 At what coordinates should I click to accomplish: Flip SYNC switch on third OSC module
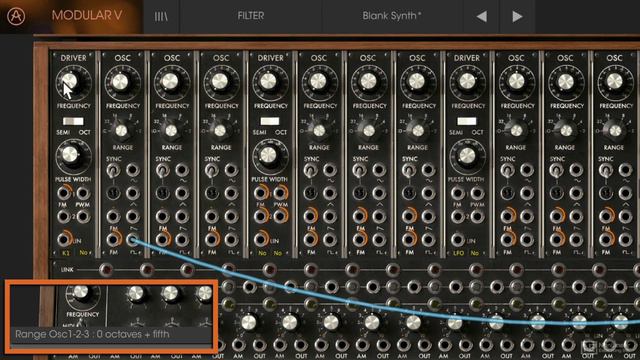tap(211, 170)
